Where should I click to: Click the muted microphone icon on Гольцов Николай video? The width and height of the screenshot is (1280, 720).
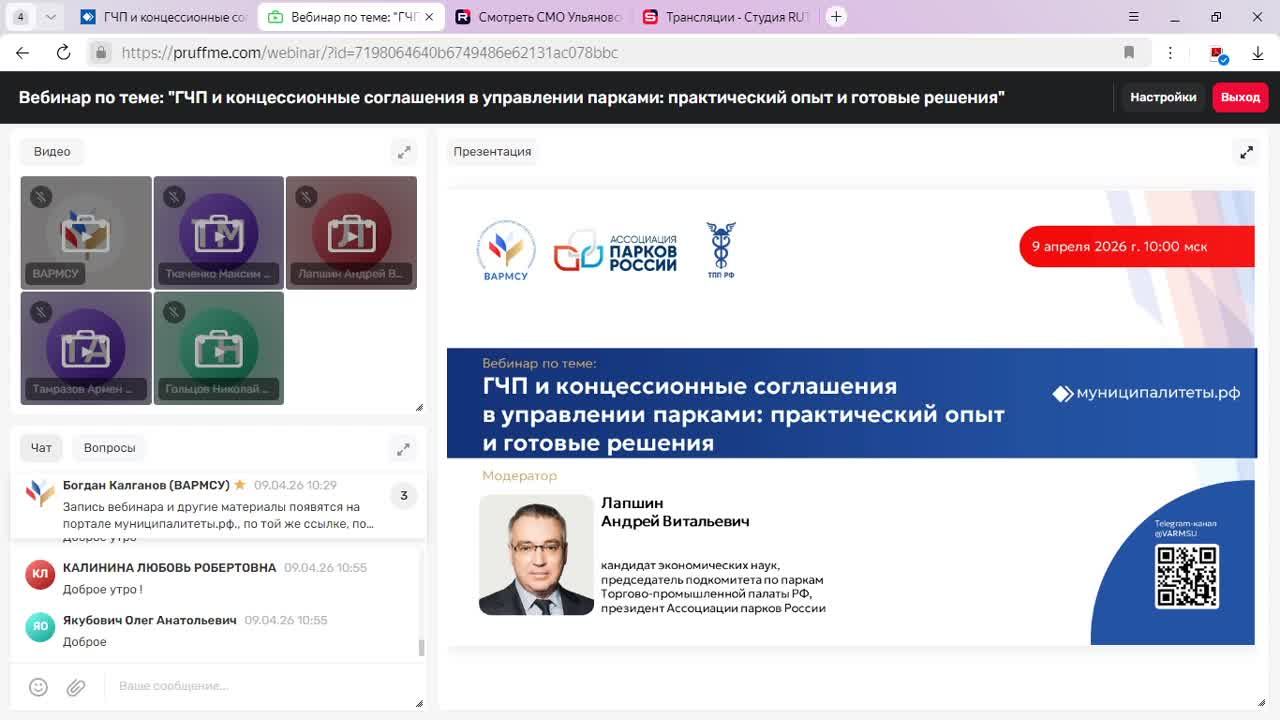(174, 312)
